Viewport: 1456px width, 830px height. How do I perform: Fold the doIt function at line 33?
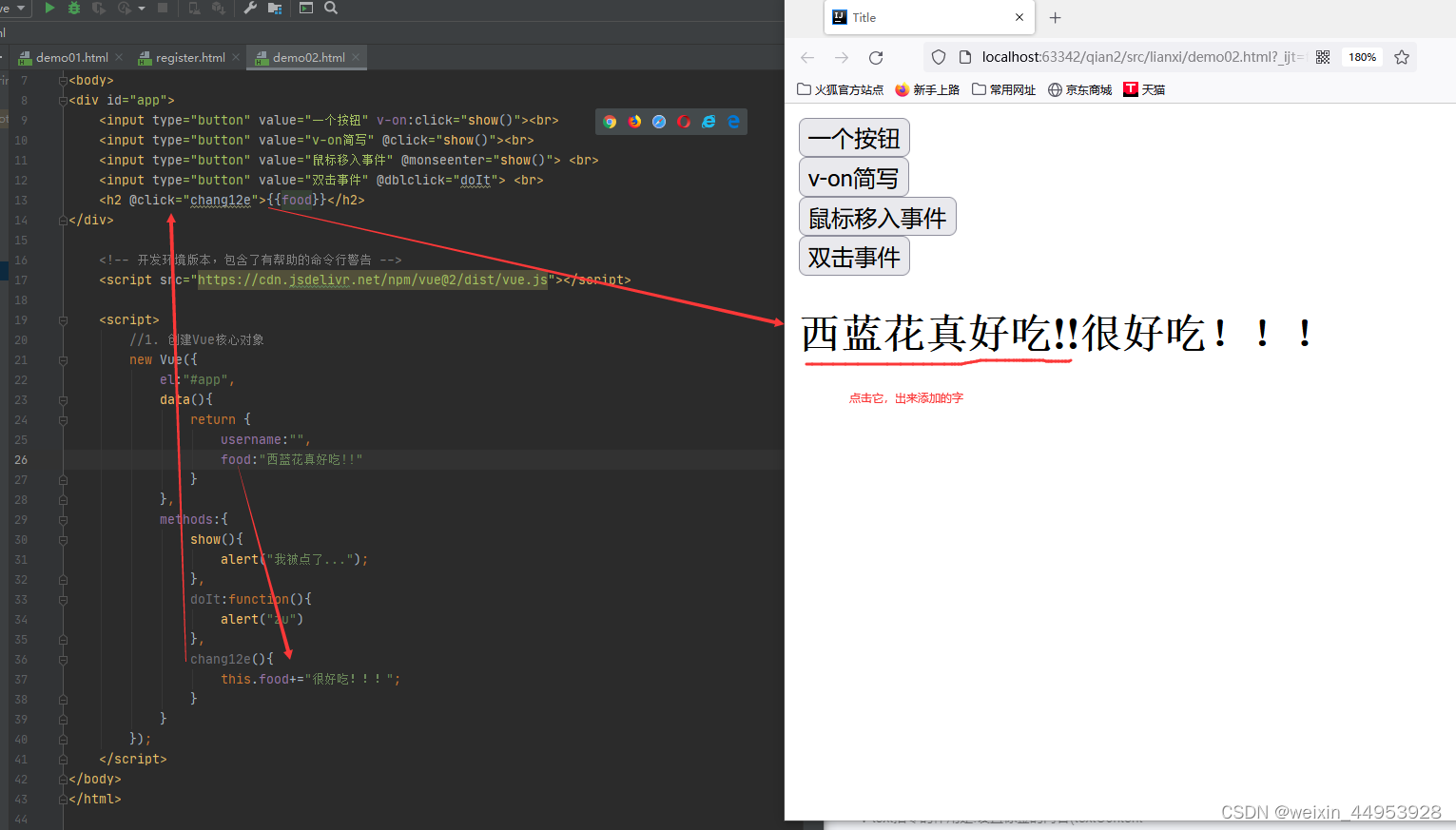click(64, 600)
